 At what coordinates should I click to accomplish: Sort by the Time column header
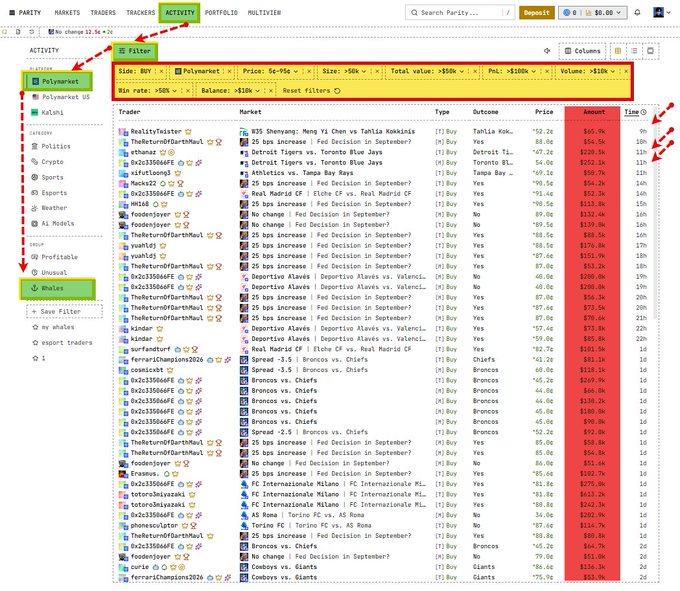631,112
